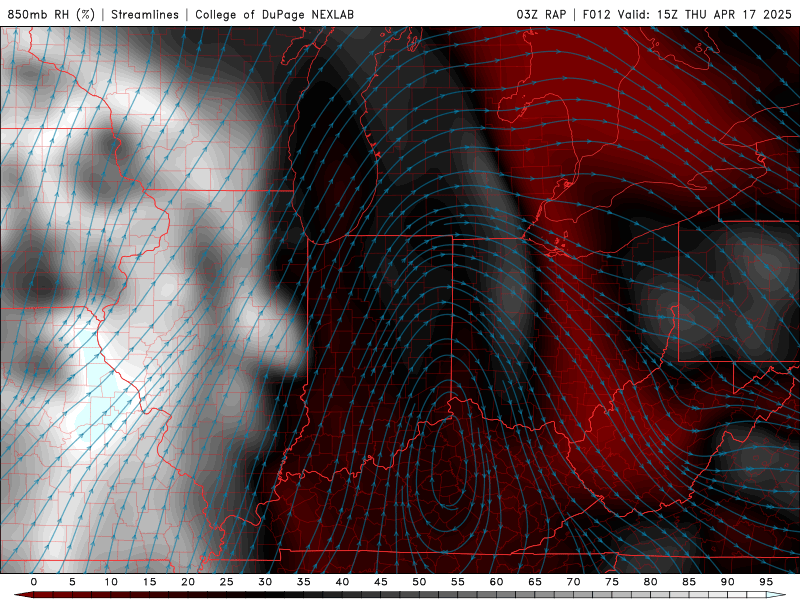Click the "10" label on color scale
Image resolution: width=800 pixels, height=600 pixels.
click(111, 582)
